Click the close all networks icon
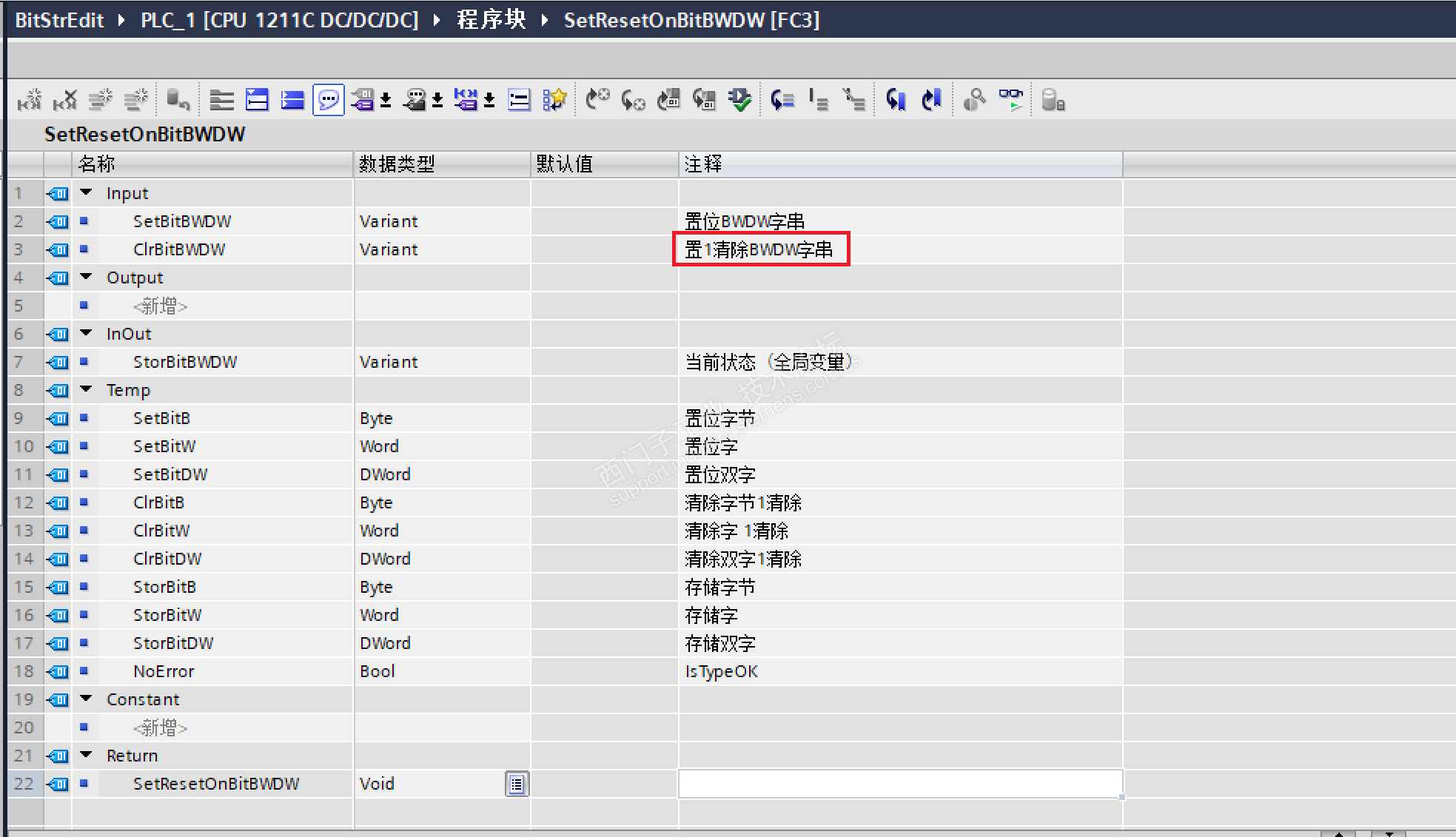 point(292,99)
